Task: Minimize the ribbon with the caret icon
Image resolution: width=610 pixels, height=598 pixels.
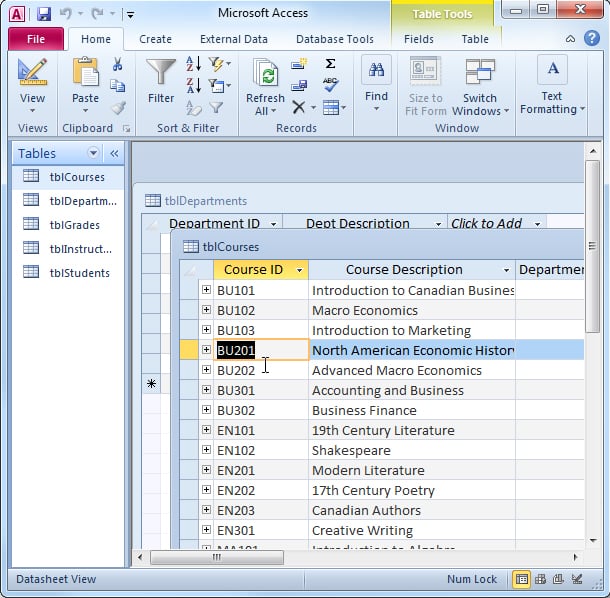Action: click(x=570, y=39)
